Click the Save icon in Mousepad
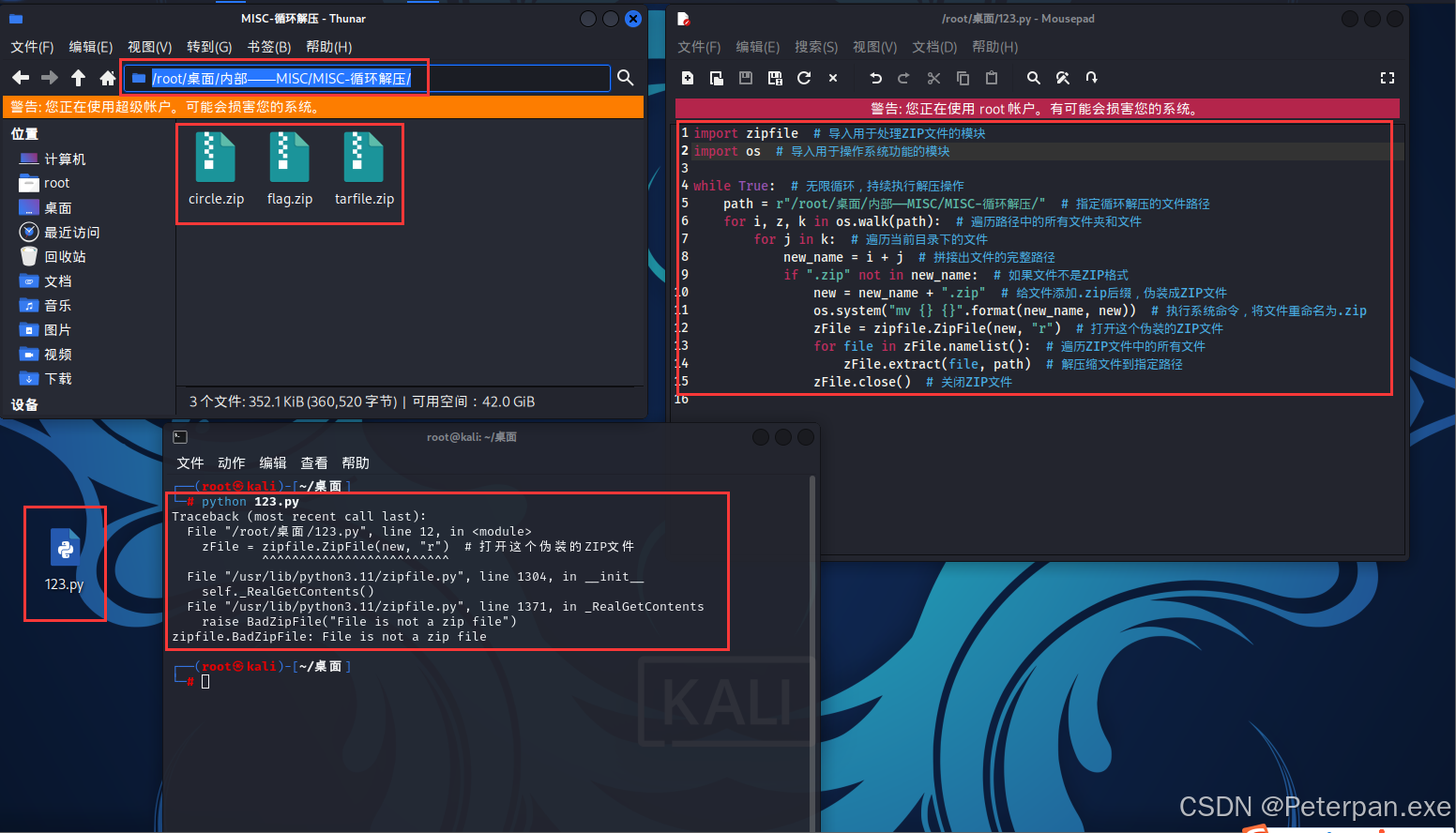Image resolution: width=1456 pixels, height=833 pixels. pyautogui.click(x=746, y=78)
